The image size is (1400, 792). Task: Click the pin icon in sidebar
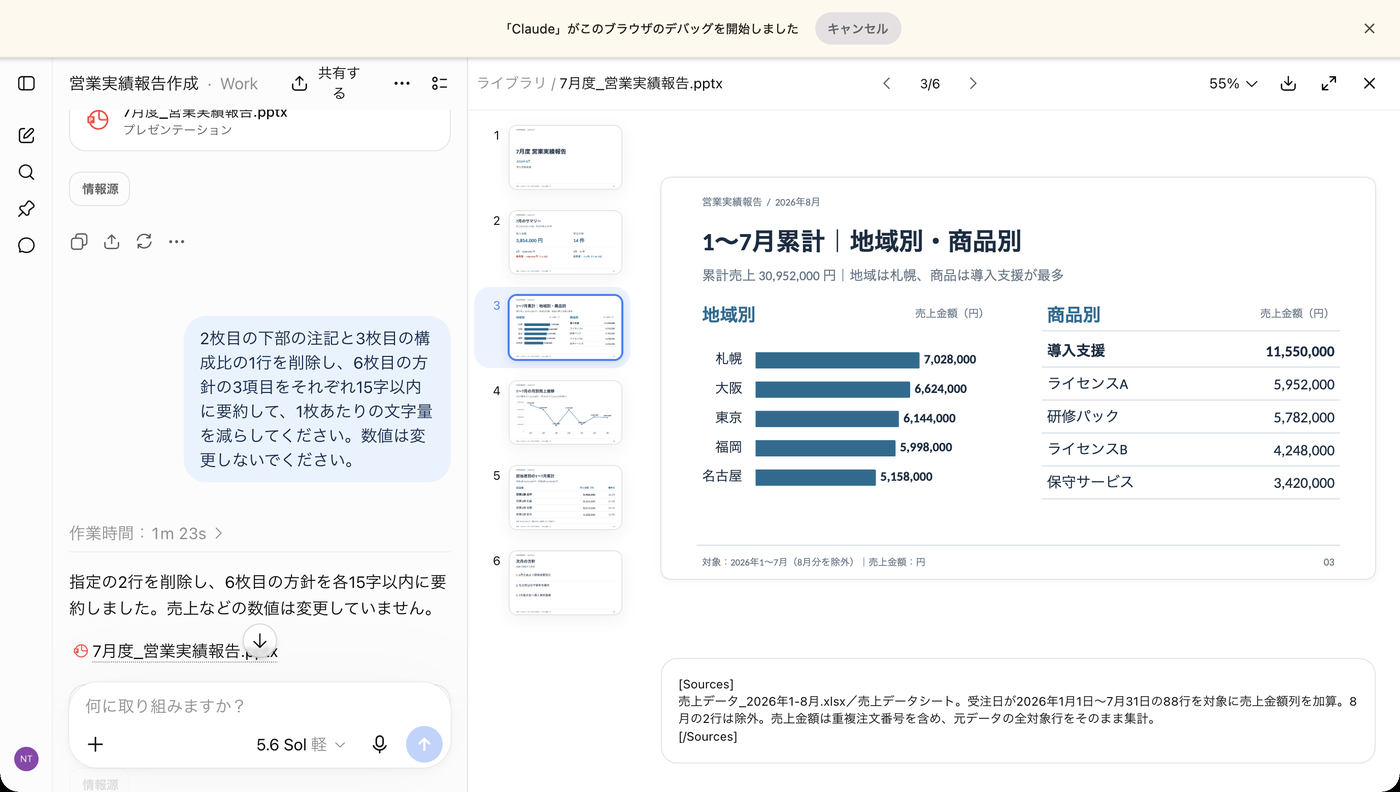pyautogui.click(x=27, y=208)
